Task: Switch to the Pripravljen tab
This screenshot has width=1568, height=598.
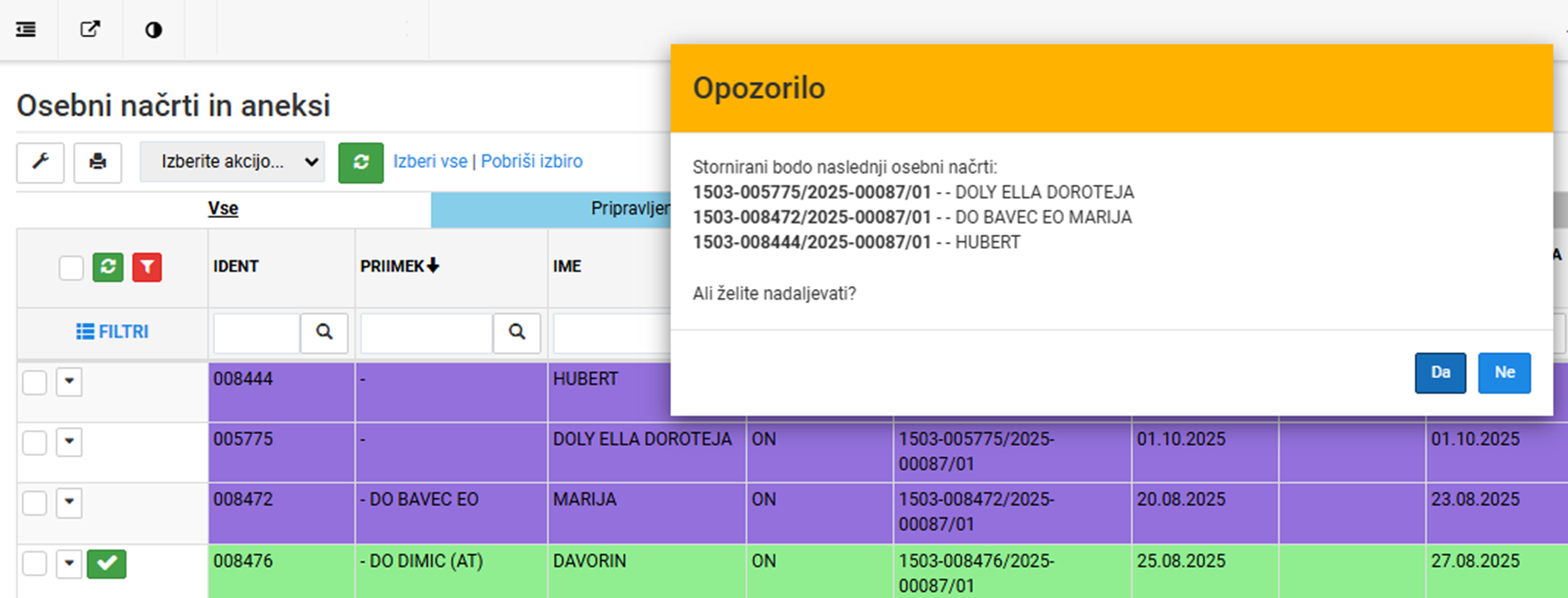Action: click(x=551, y=209)
